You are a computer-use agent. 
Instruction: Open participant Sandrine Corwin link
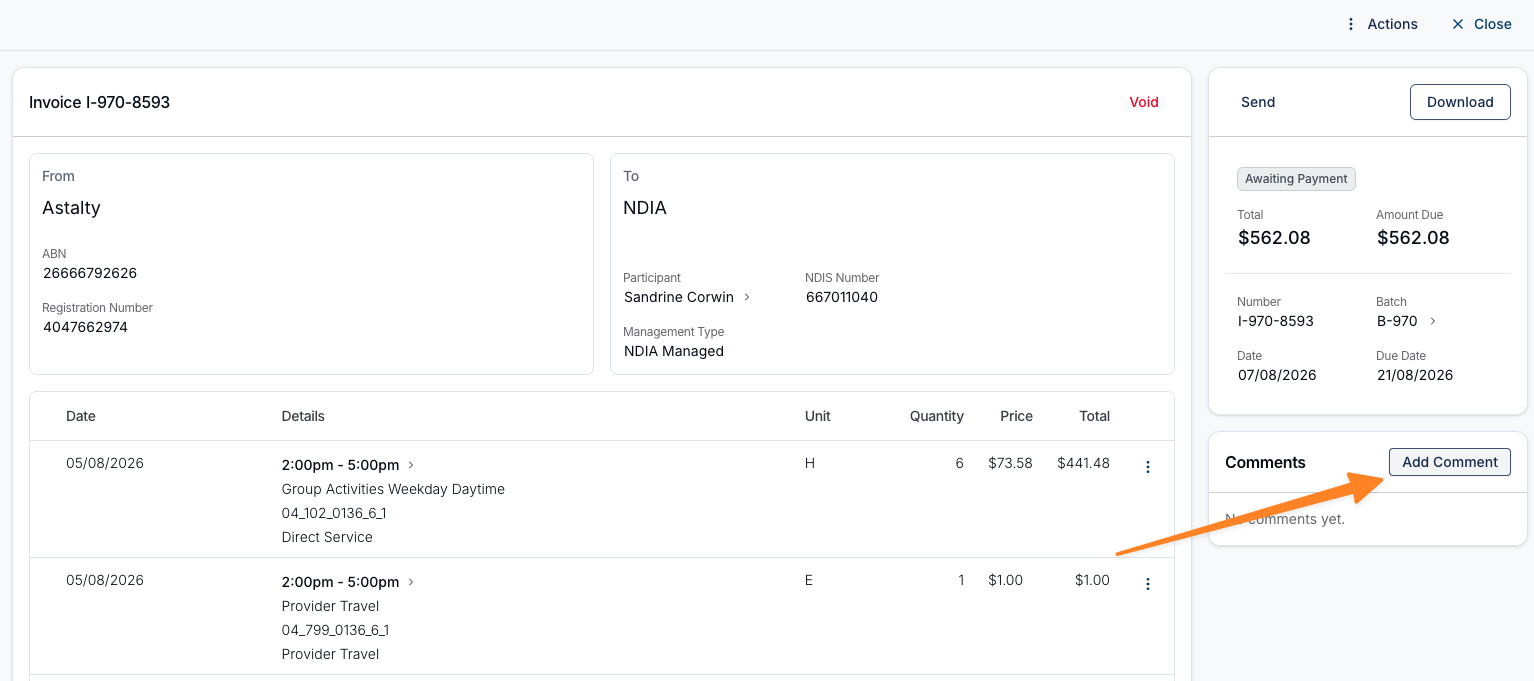679,297
